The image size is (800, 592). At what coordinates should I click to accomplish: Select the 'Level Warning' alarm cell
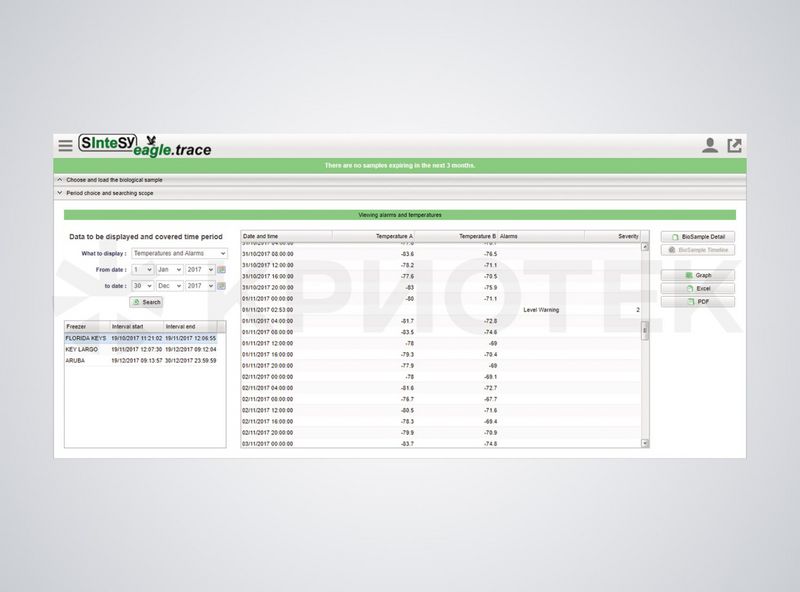[541, 310]
